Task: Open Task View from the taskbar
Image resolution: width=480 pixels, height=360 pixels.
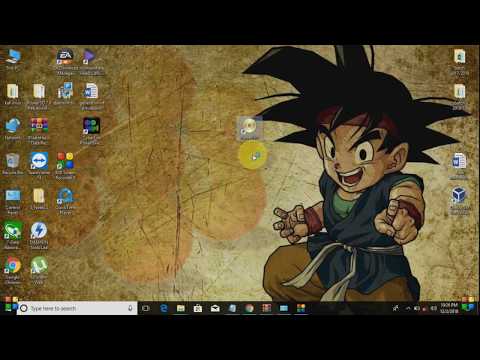Action: click(x=146, y=308)
